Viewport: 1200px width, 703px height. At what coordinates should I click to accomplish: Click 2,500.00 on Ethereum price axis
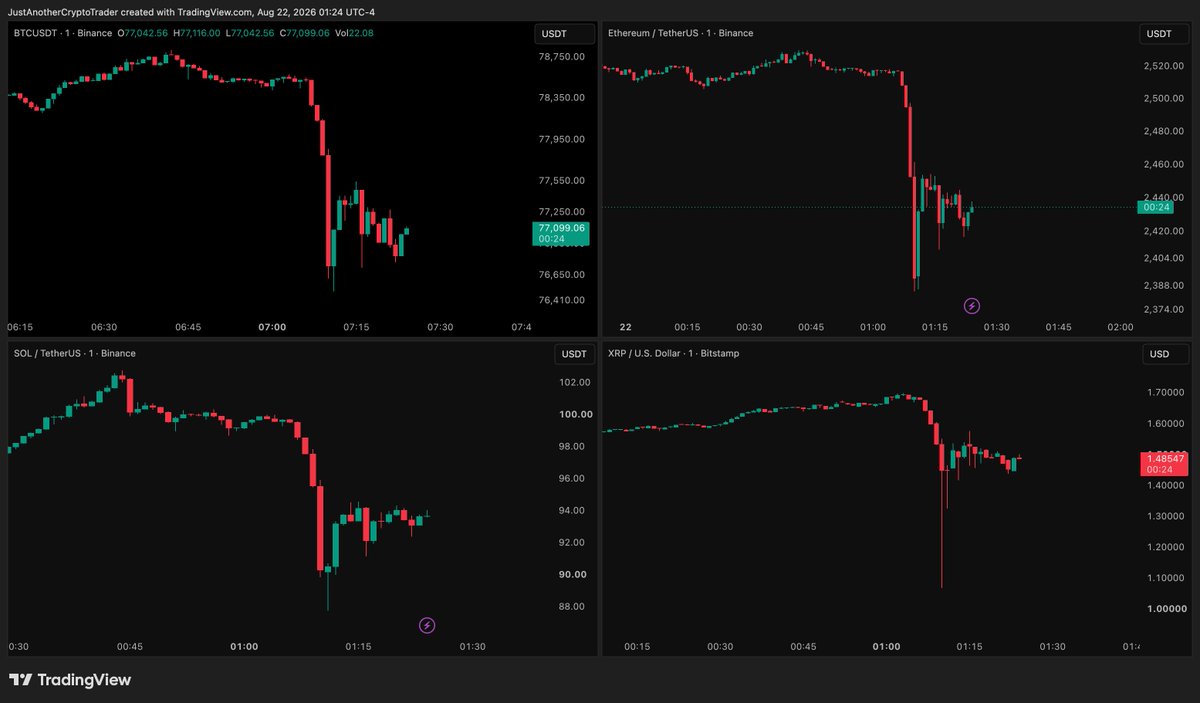click(x=1164, y=99)
